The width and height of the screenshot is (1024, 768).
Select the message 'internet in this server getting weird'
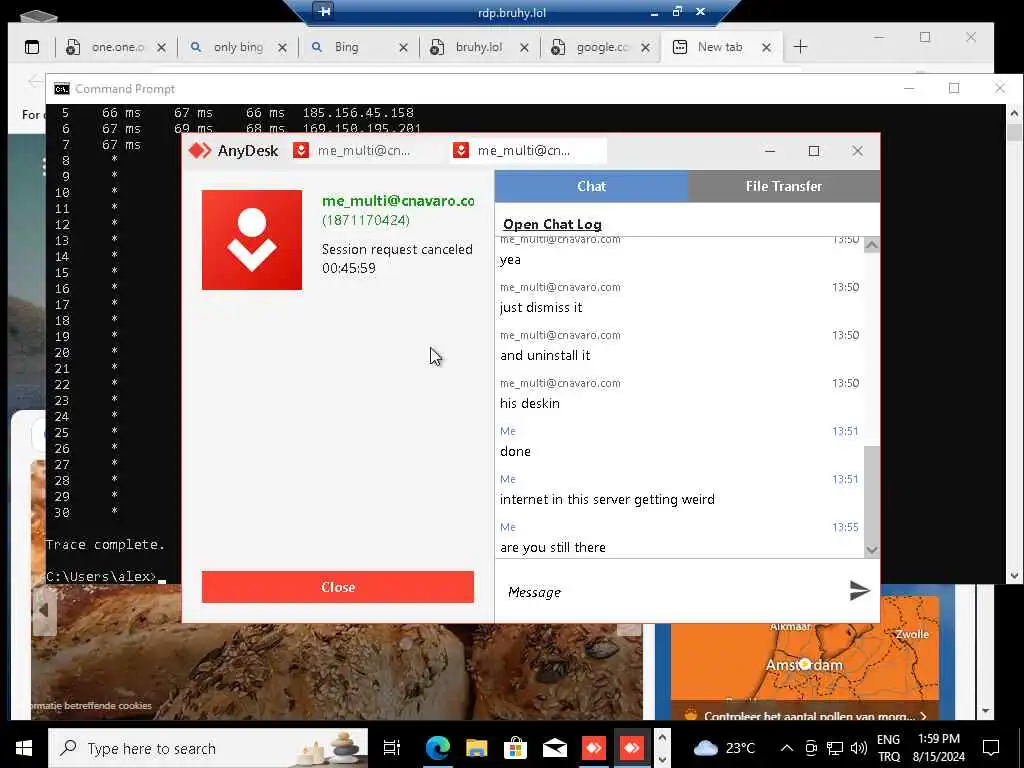(x=607, y=500)
